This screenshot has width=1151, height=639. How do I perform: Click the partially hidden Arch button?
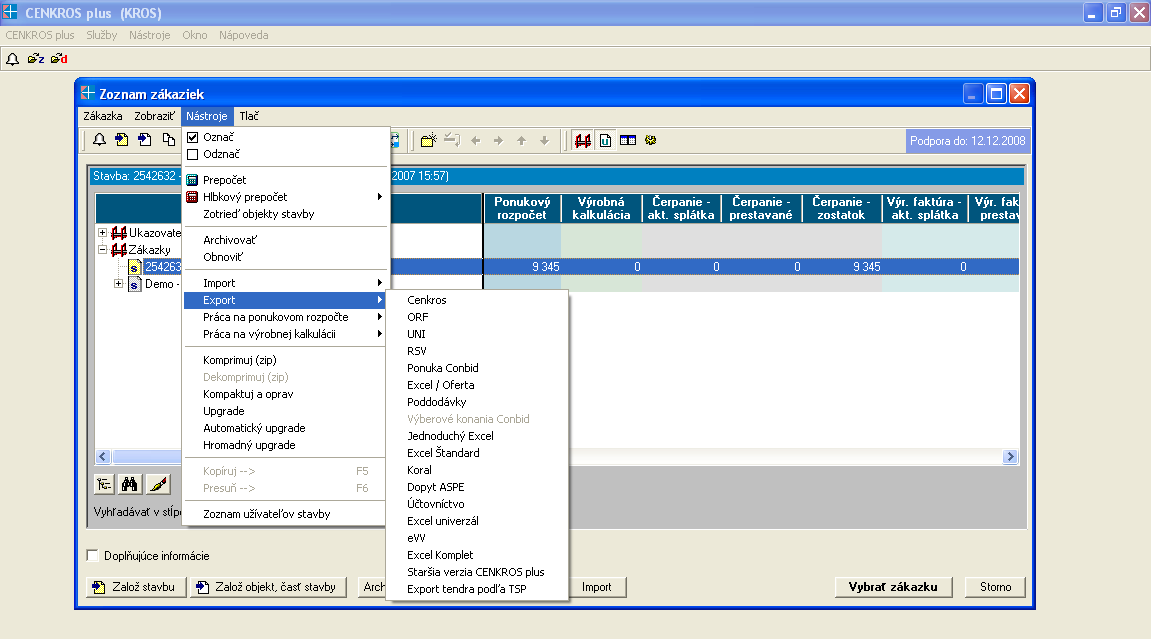(x=371, y=587)
